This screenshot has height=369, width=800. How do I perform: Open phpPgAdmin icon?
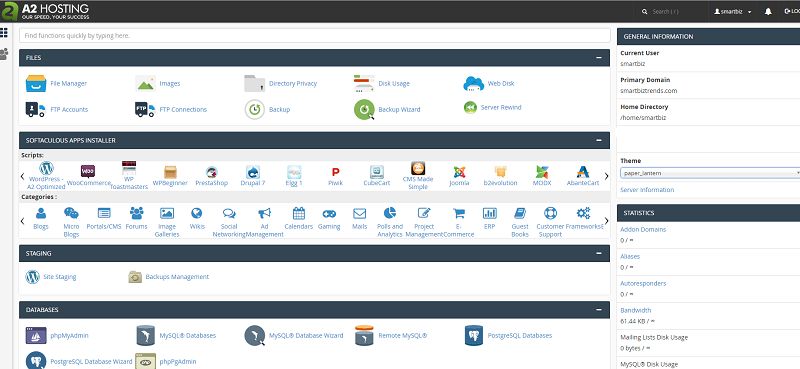click(x=145, y=361)
